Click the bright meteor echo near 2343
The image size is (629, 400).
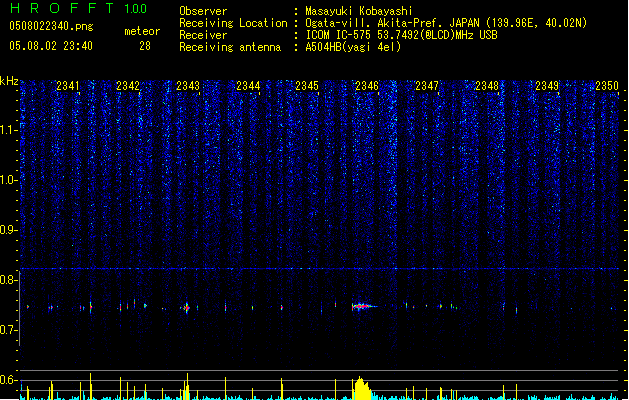pos(186,308)
